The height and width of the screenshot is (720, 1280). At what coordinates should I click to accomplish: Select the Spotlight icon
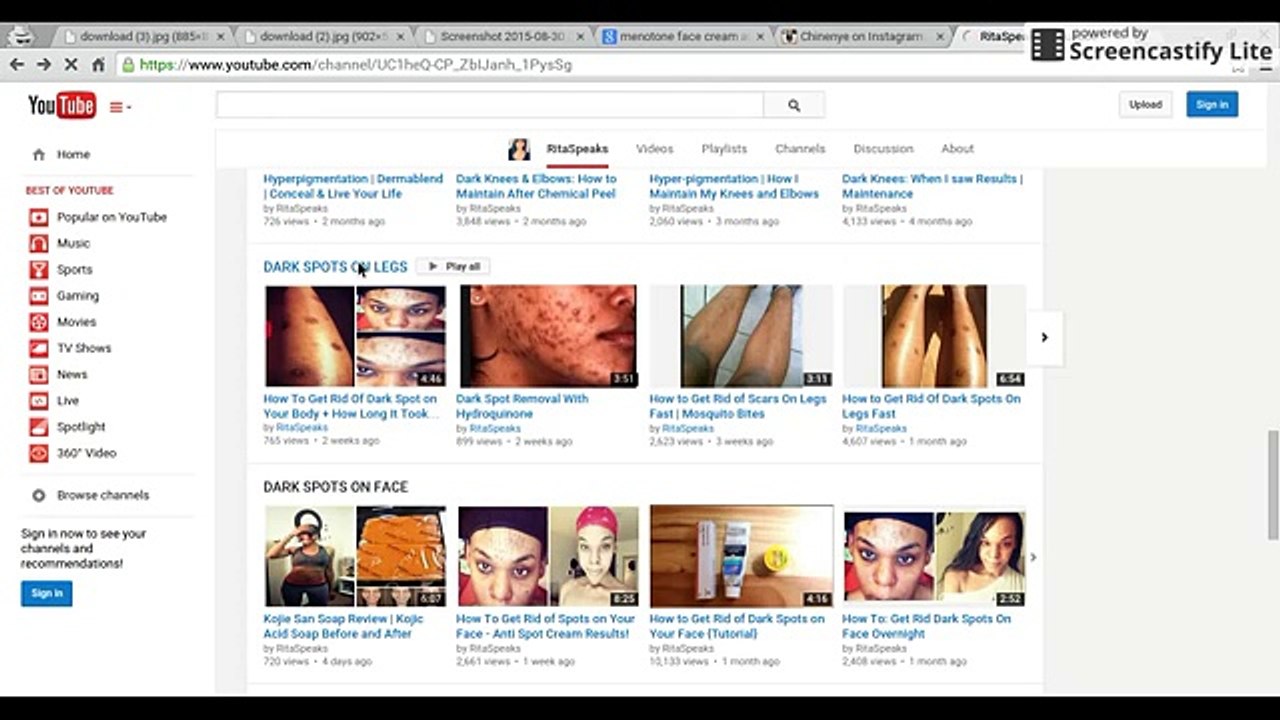tap(38, 427)
